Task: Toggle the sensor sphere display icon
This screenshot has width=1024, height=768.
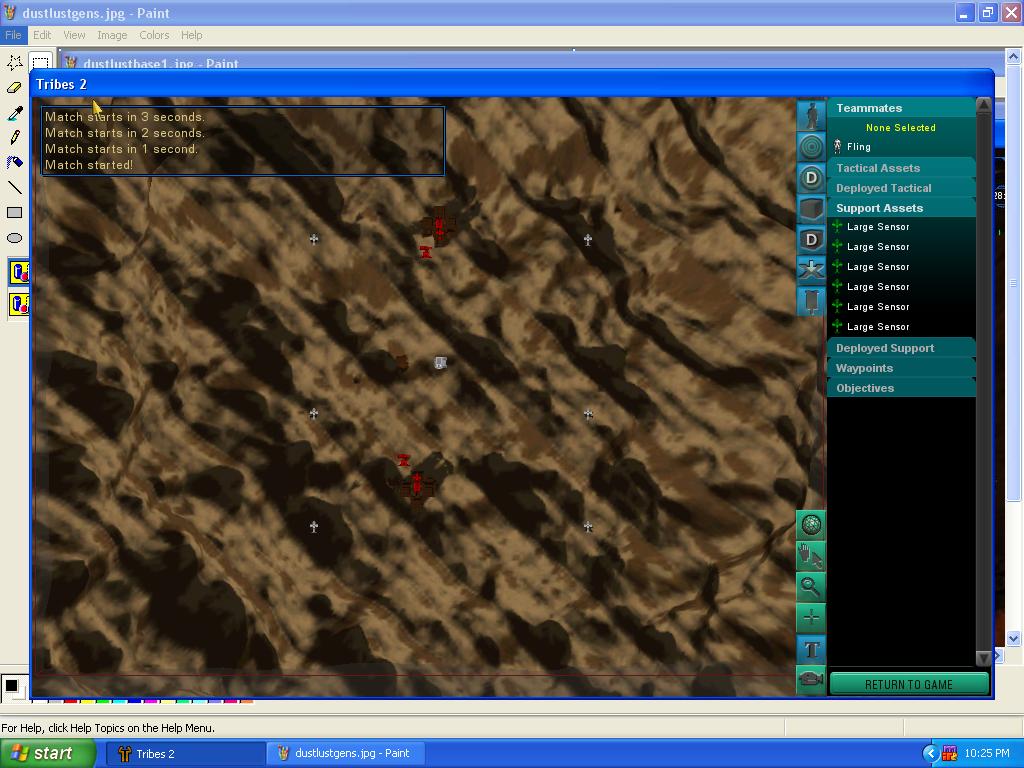Action: tap(811, 524)
